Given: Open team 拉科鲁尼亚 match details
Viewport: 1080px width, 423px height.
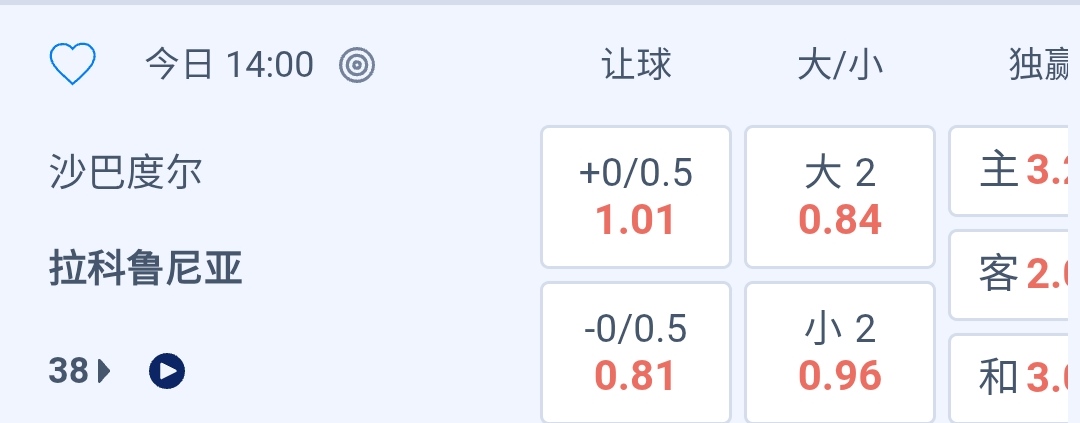Looking at the screenshot, I should [146, 269].
